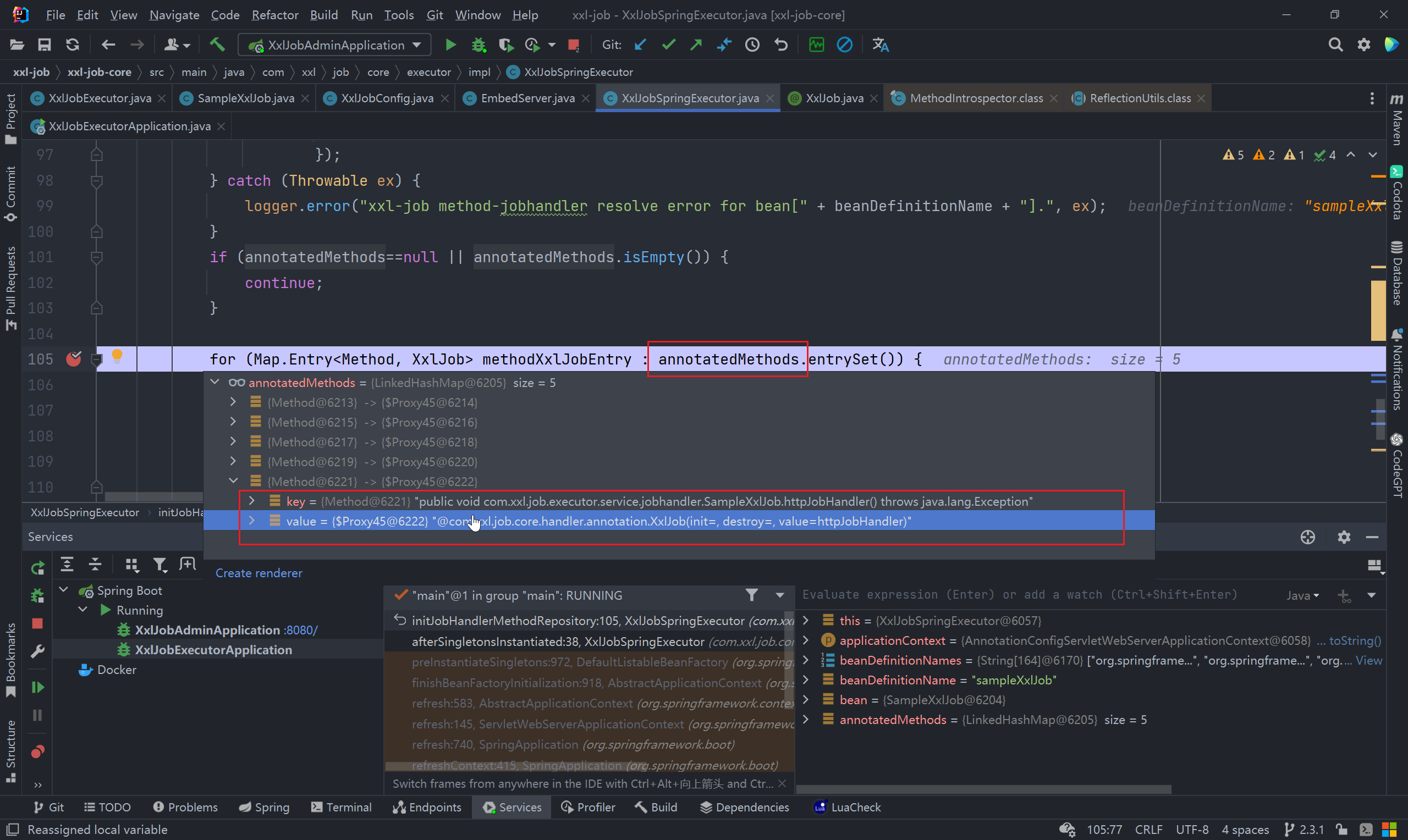Open the Refactor menu
This screenshot has height=840, width=1408.
click(274, 15)
